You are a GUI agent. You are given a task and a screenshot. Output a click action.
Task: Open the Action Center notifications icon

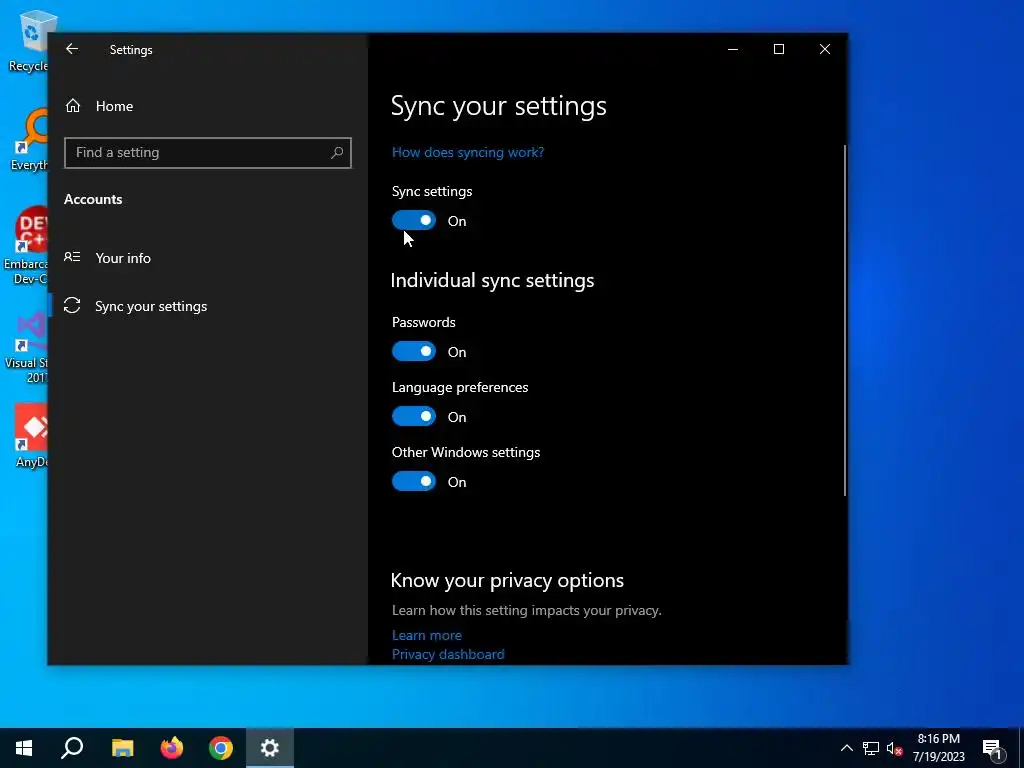992,748
